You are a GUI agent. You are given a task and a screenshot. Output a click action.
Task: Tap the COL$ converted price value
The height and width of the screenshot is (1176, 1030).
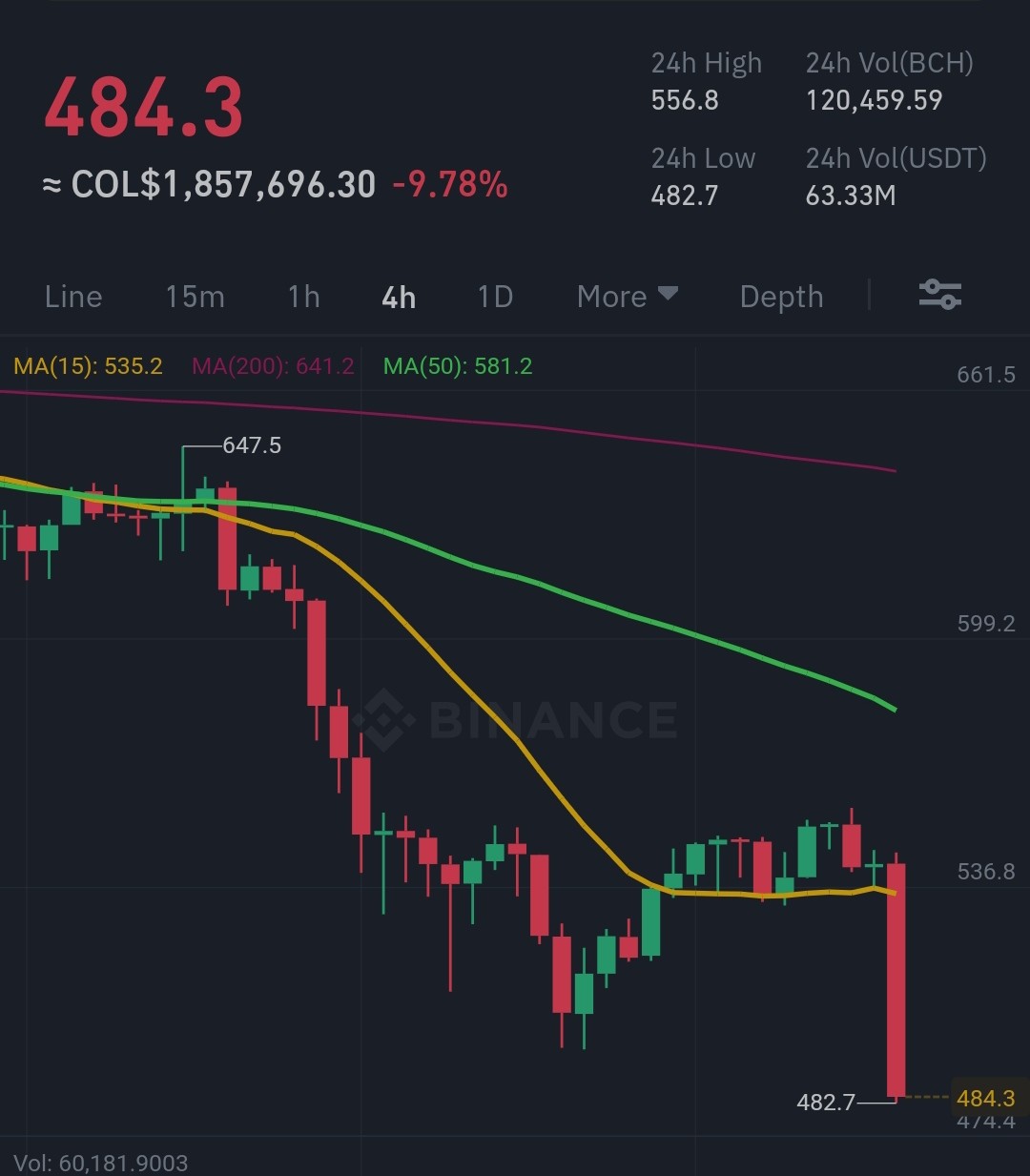click(x=210, y=184)
